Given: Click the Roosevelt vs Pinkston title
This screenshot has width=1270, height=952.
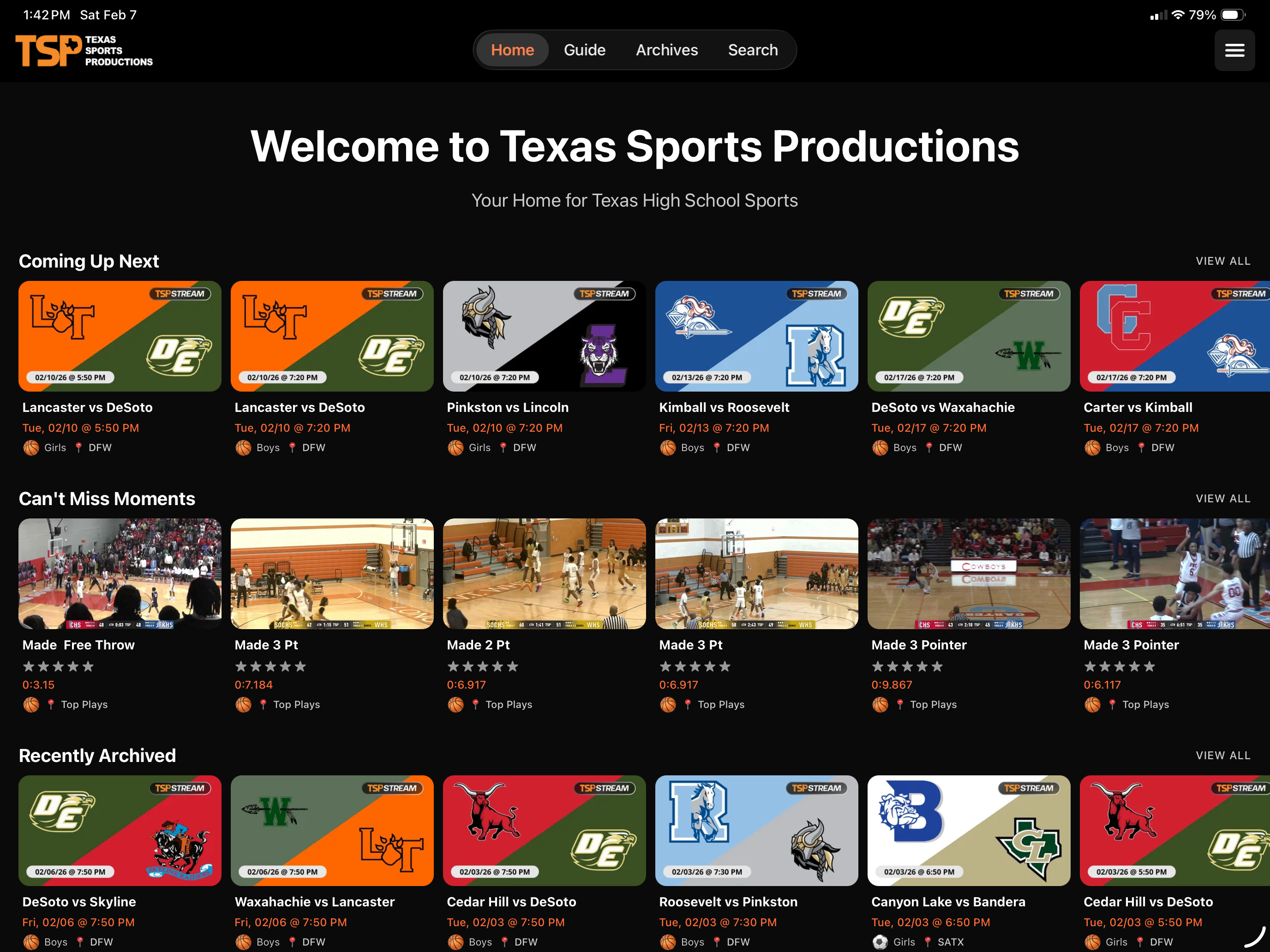Looking at the screenshot, I should [728, 902].
